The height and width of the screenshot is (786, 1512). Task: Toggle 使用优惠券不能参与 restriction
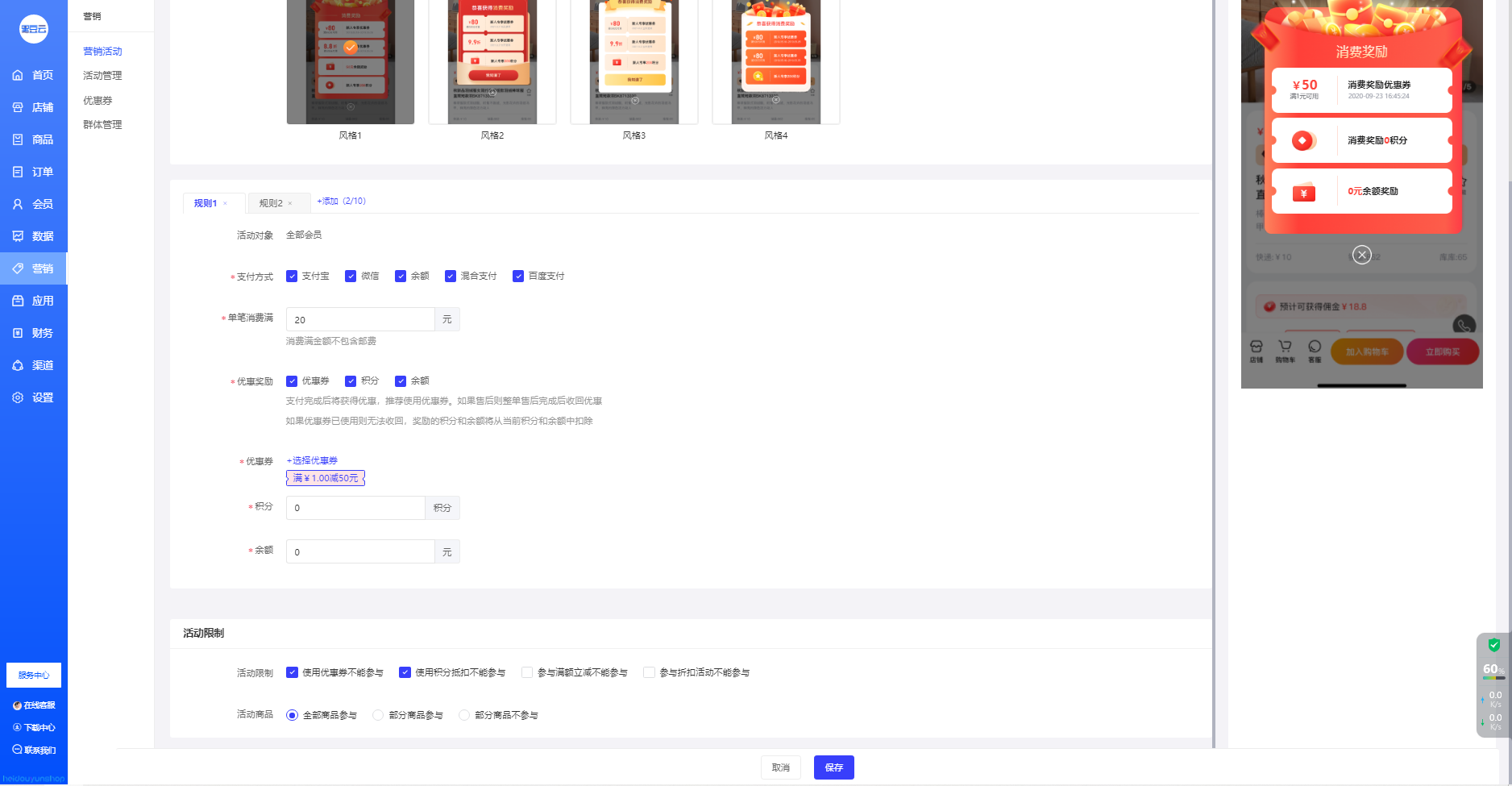tap(292, 672)
